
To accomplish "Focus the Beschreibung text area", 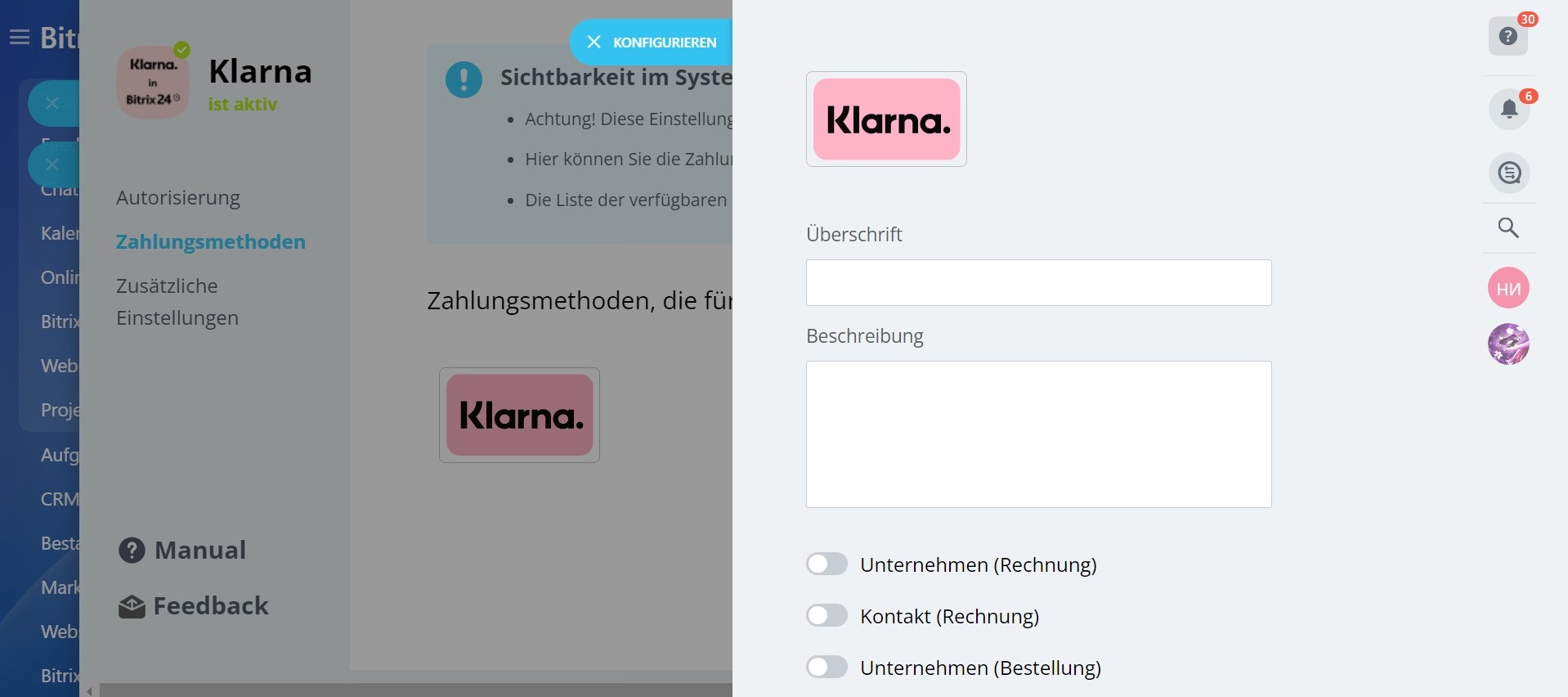I will [1038, 434].
